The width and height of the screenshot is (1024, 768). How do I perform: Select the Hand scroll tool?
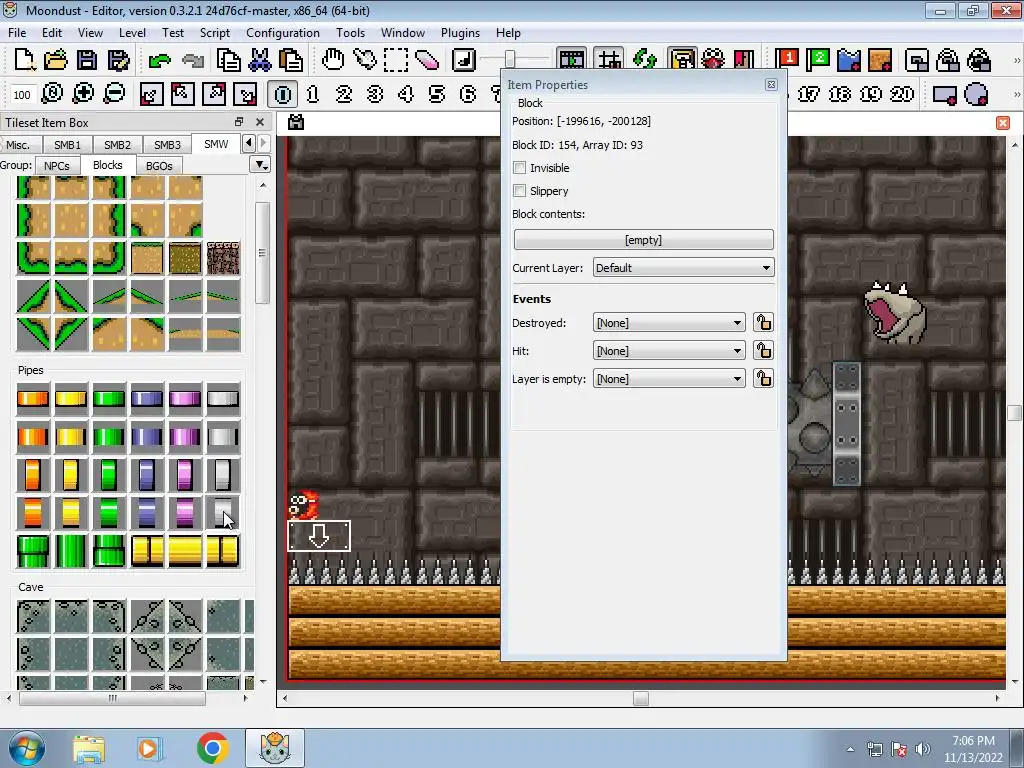[332, 60]
